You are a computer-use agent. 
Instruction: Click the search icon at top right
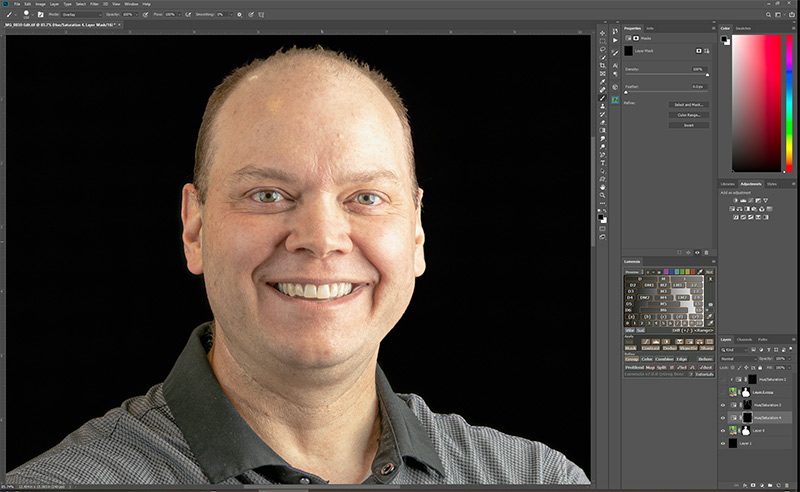pos(768,15)
